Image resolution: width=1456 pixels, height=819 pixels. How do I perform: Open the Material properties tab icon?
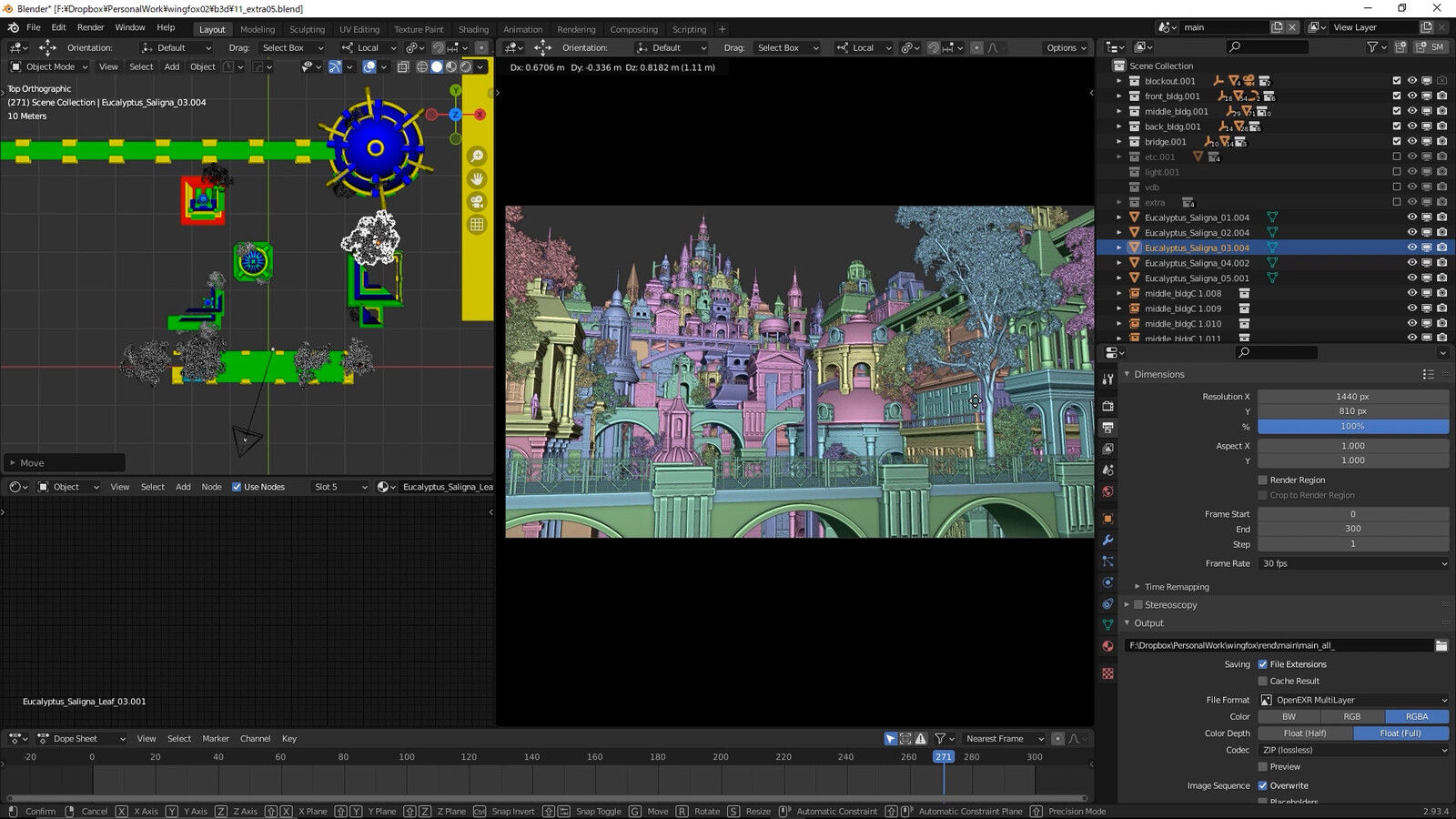tap(1107, 646)
